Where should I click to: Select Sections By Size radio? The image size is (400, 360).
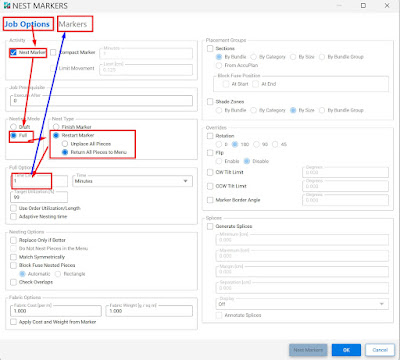click(x=293, y=57)
